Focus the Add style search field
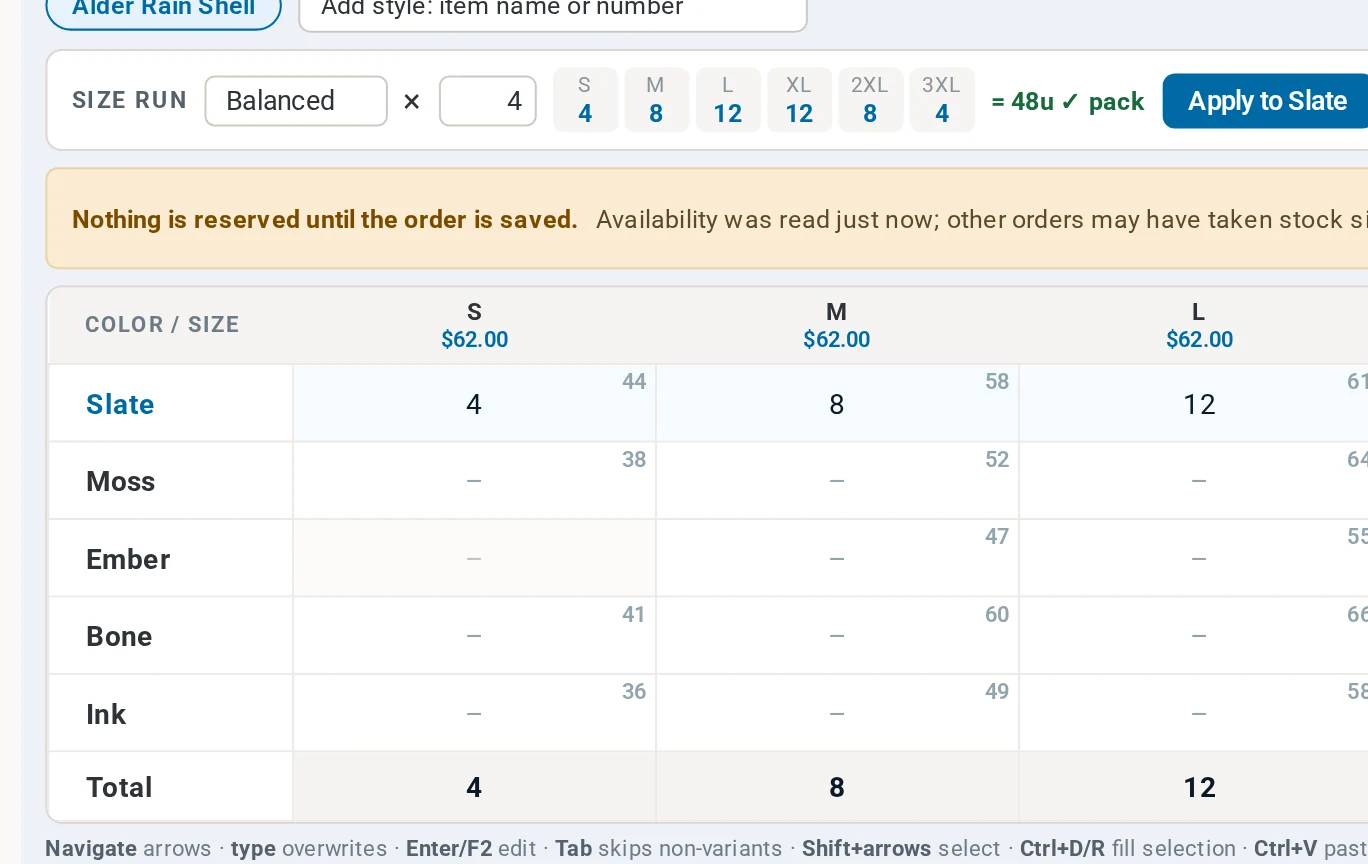 point(553,12)
